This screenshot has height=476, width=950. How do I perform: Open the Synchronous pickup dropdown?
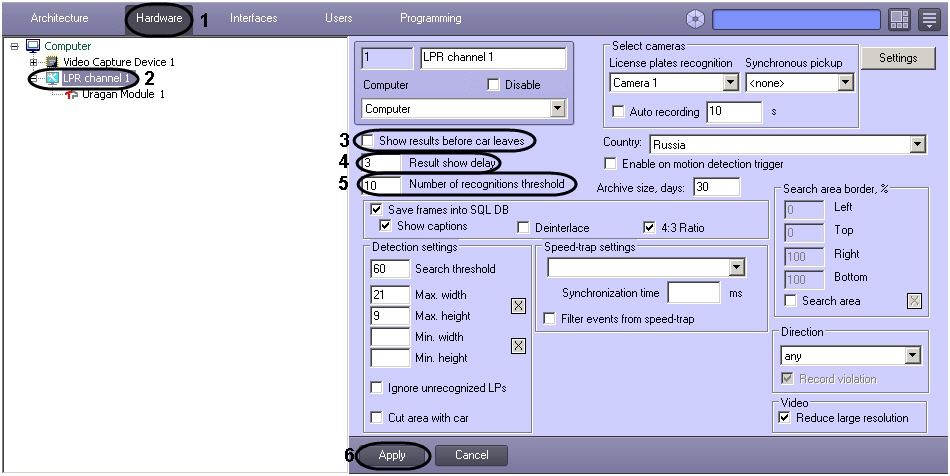pyautogui.click(x=846, y=83)
